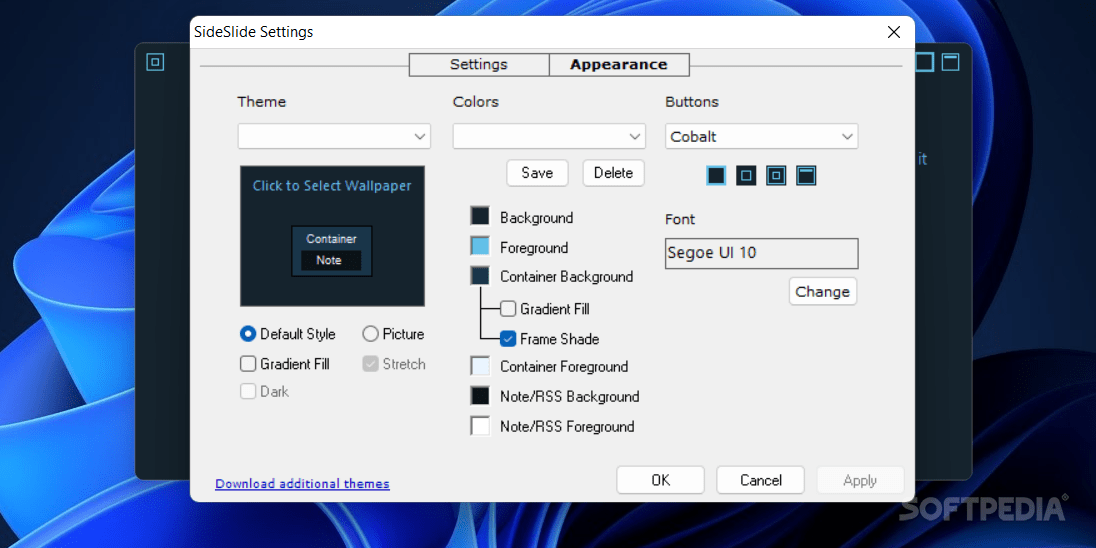
Task: Click the square icon in the background window's top-left corner
Action: coord(155,62)
